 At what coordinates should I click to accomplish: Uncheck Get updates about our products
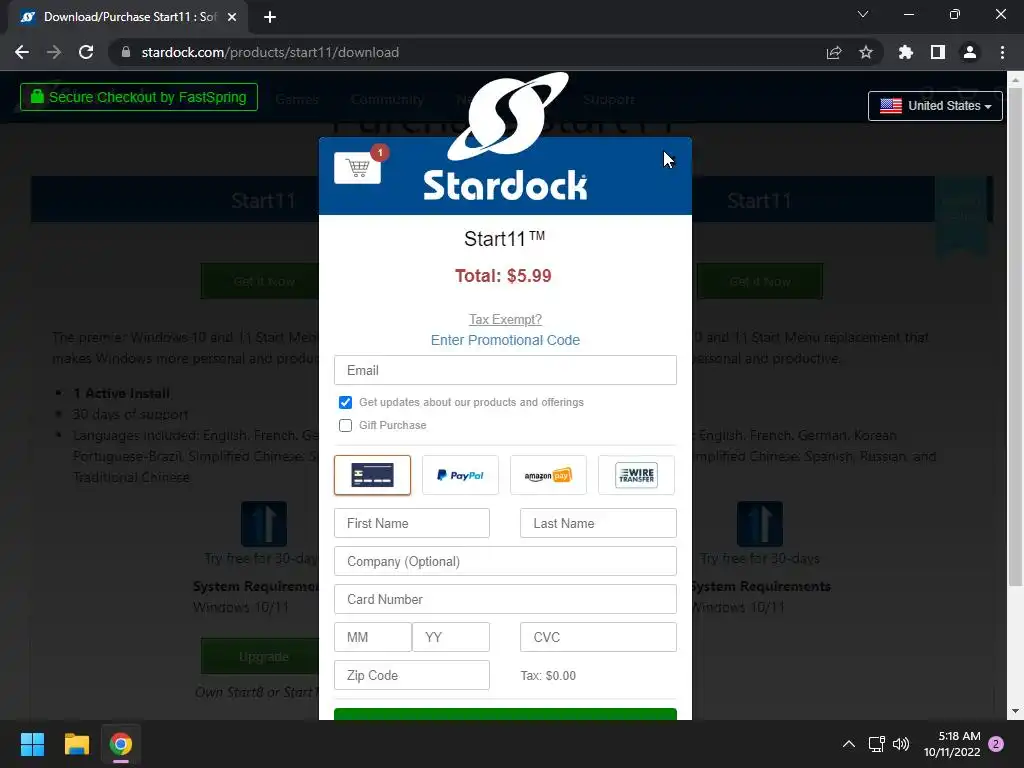pos(345,402)
